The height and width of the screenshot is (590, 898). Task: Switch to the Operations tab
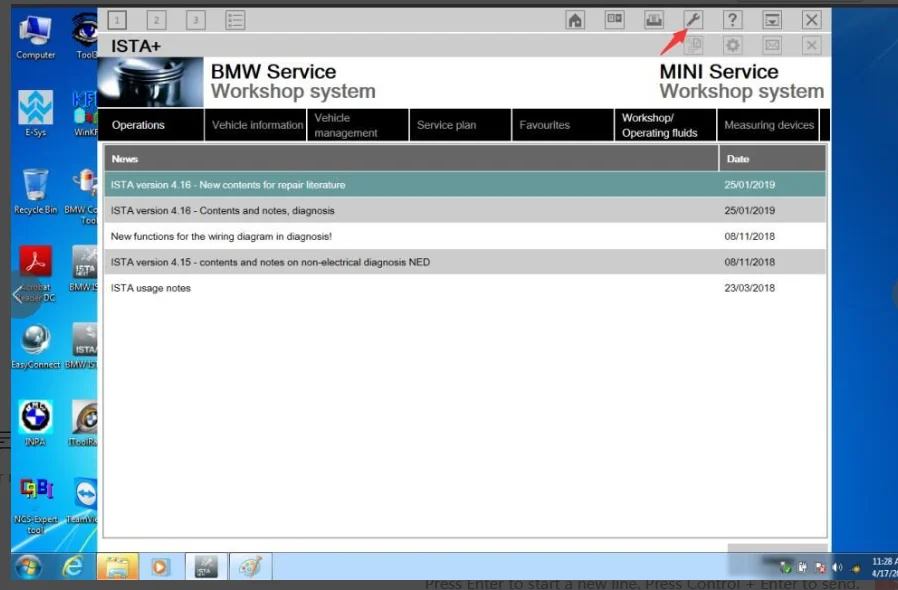point(151,125)
